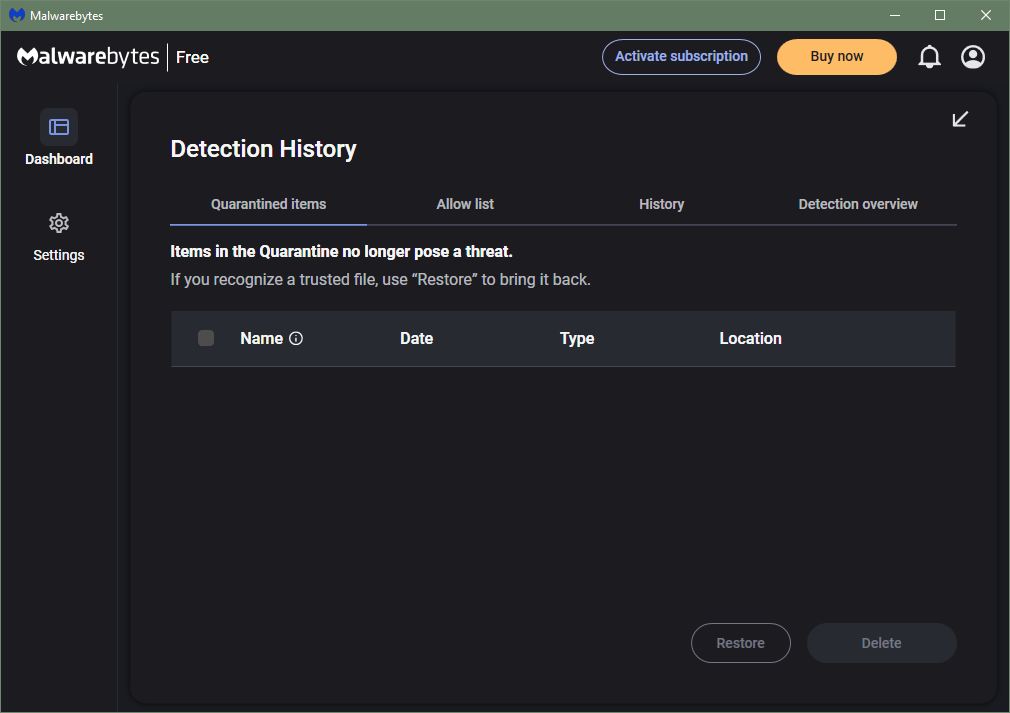Open the account profile icon
The height and width of the screenshot is (713, 1010).
[x=973, y=57]
